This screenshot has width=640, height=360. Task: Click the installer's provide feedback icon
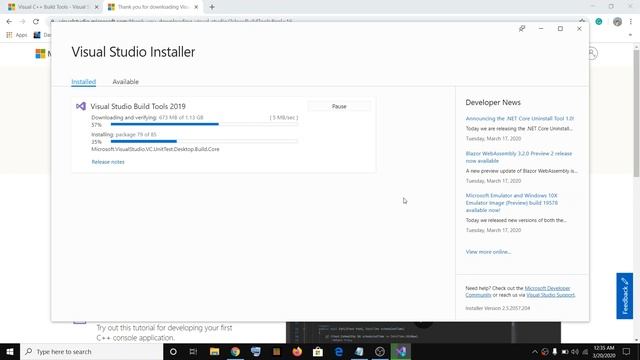click(522, 29)
